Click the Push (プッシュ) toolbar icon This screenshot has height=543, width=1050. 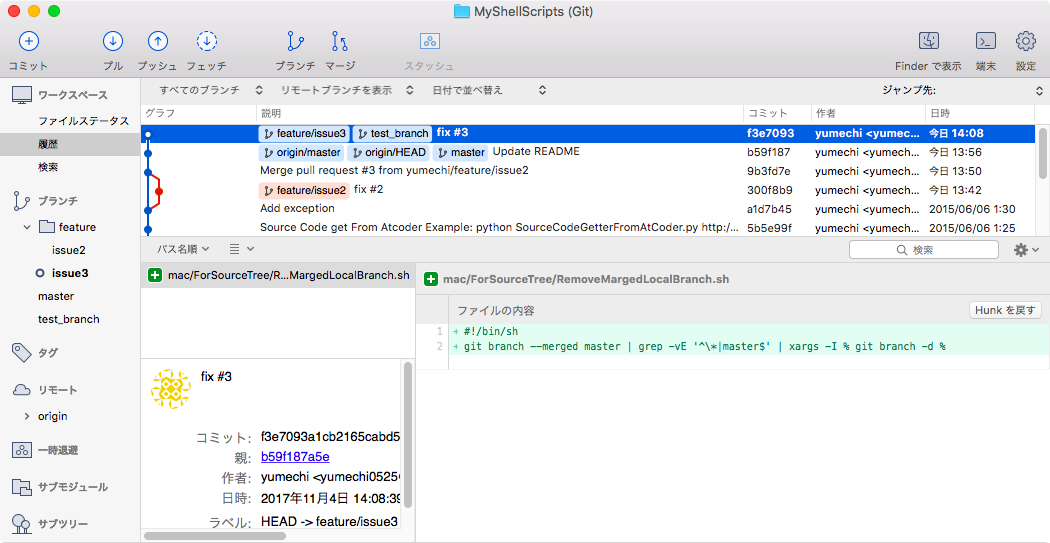pyautogui.click(x=157, y=42)
